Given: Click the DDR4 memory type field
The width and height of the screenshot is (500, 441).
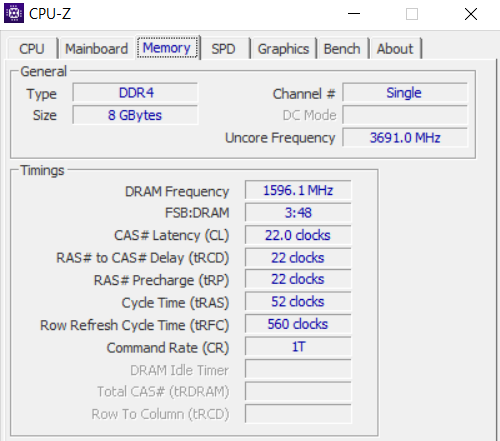Looking at the screenshot, I should [135, 92].
